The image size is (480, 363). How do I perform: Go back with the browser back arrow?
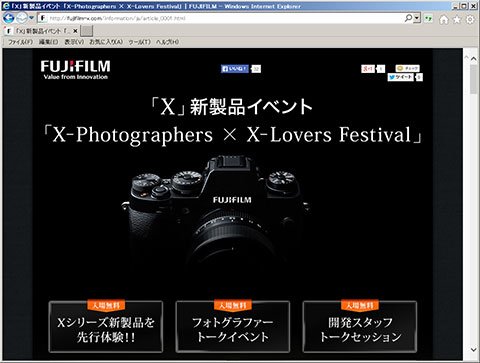coord(8,18)
